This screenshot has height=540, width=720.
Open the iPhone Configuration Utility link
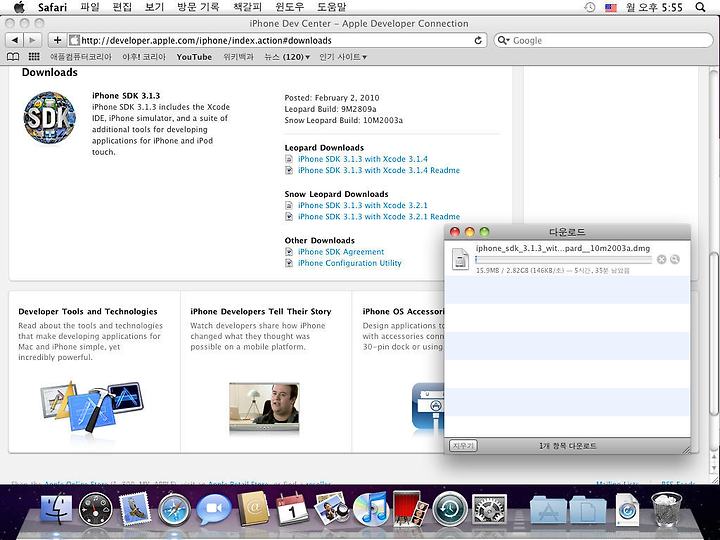pos(350,263)
